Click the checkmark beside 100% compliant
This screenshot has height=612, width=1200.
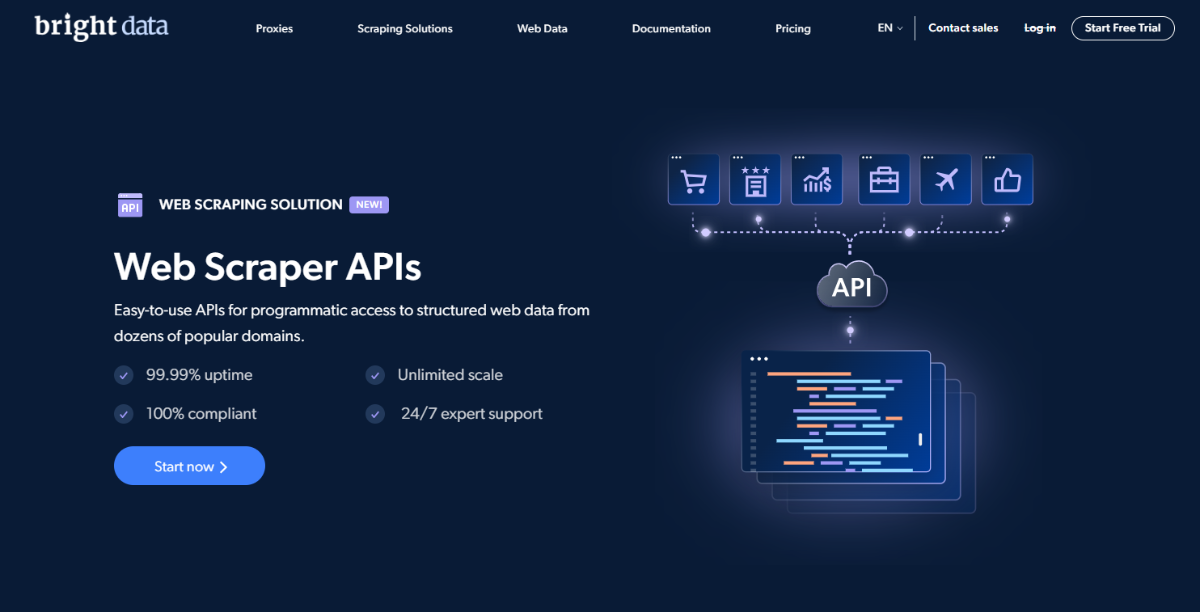click(124, 414)
